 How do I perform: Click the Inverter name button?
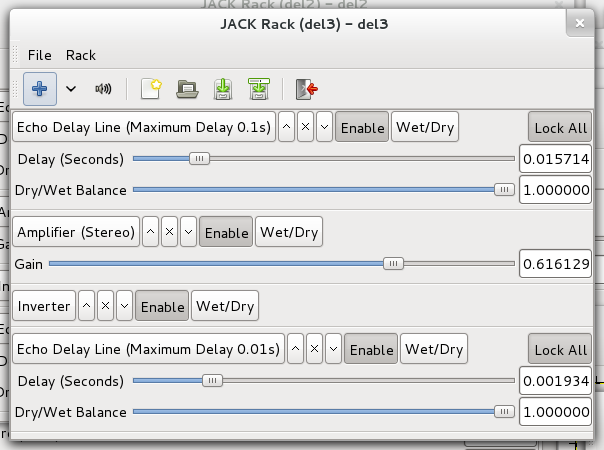(44, 306)
